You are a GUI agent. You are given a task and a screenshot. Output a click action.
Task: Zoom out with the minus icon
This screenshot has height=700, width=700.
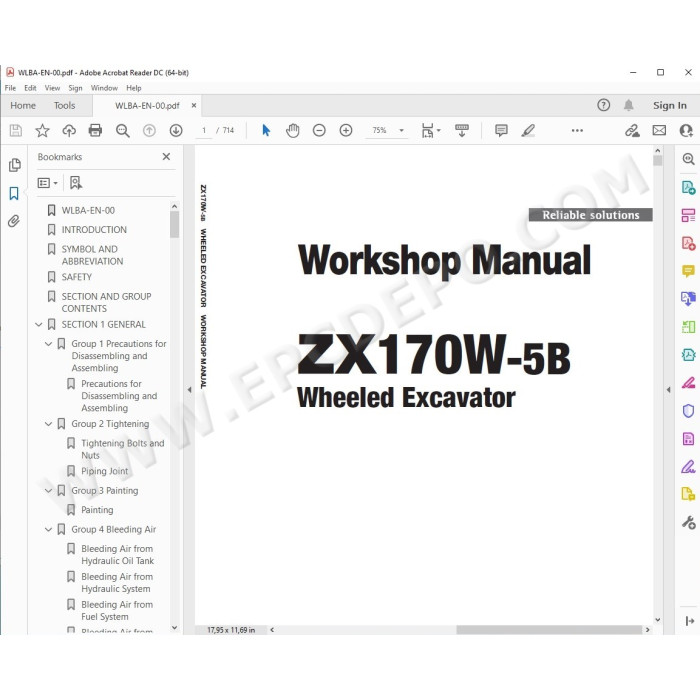319,130
